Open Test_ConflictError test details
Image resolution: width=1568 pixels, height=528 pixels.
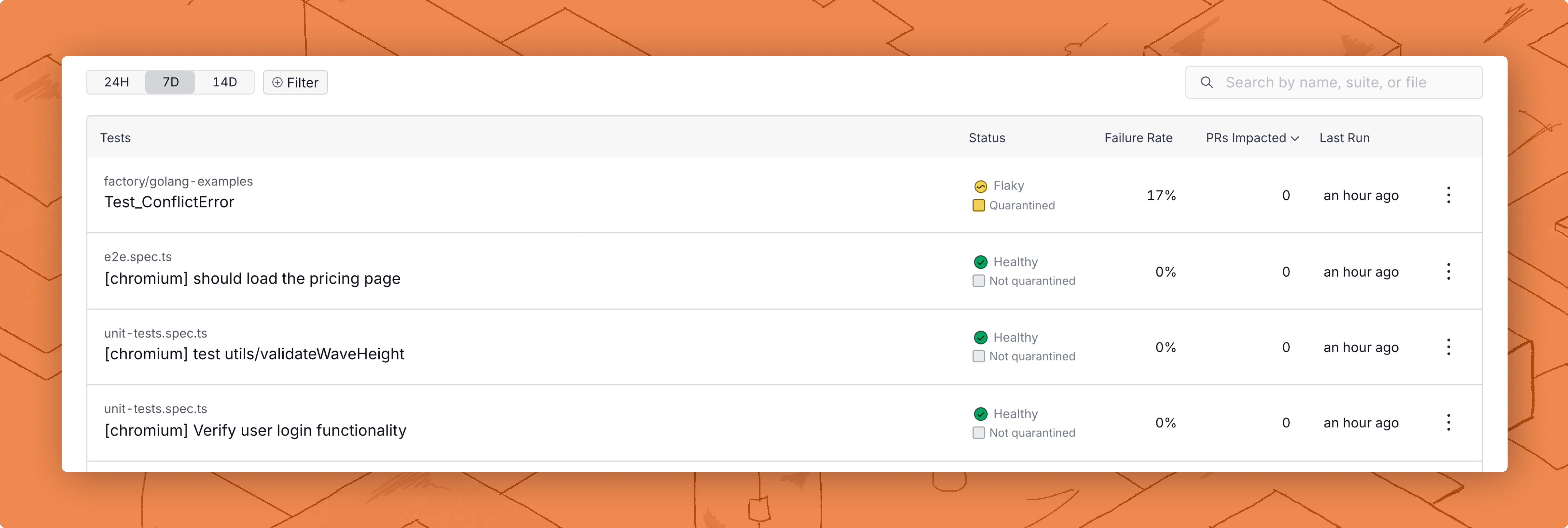tap(169, 202)
